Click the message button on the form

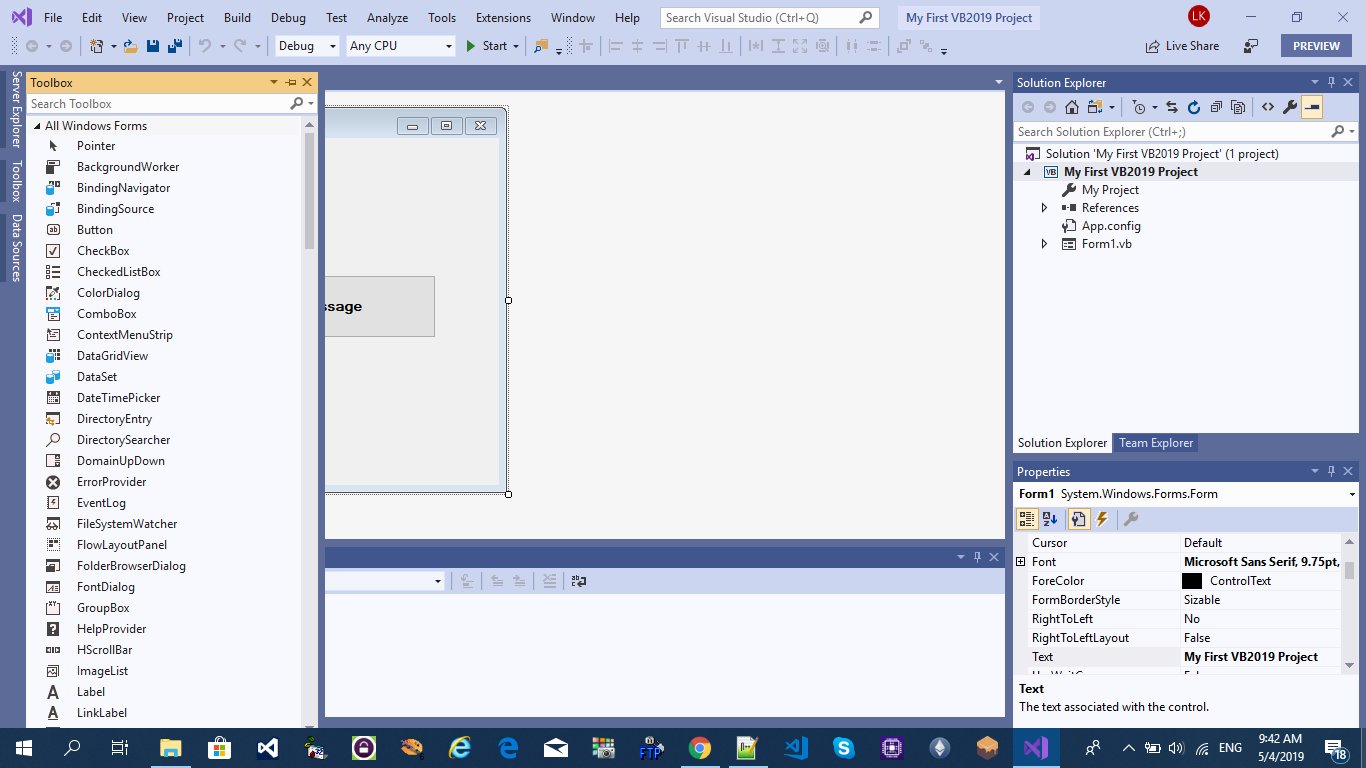click(x=380, y=306)
